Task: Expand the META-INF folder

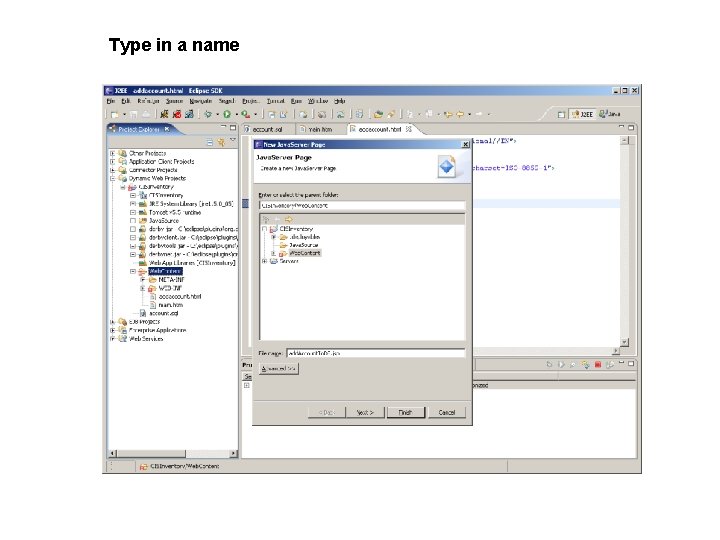Action: 142,279
